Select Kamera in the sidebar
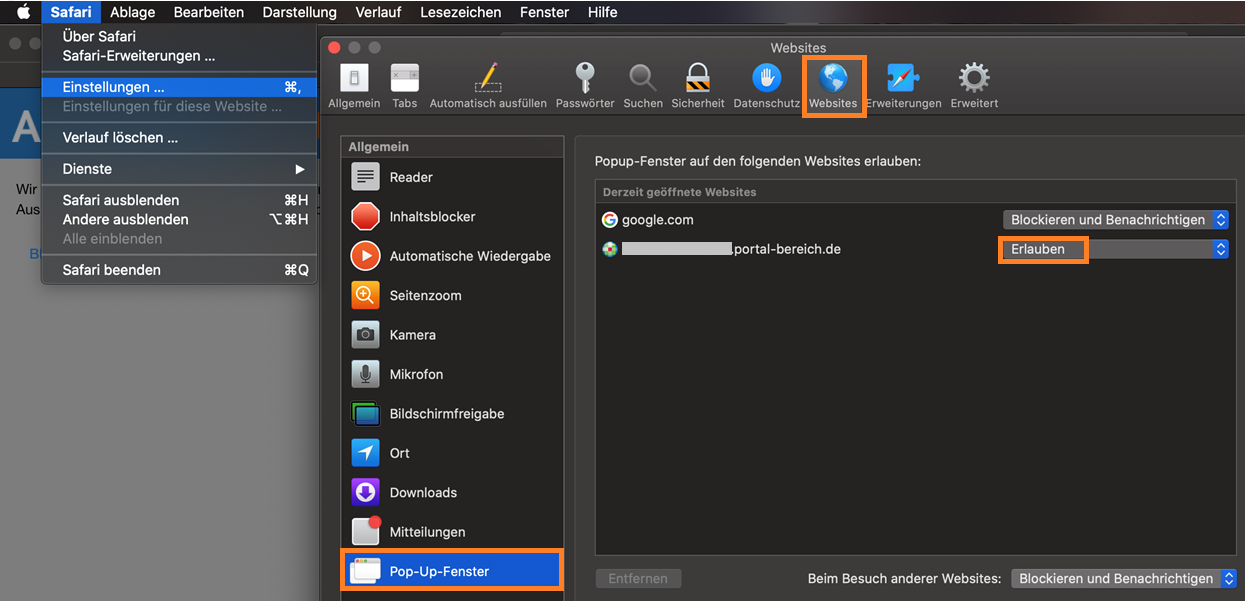1245x601 pixels. coord(452,335)
